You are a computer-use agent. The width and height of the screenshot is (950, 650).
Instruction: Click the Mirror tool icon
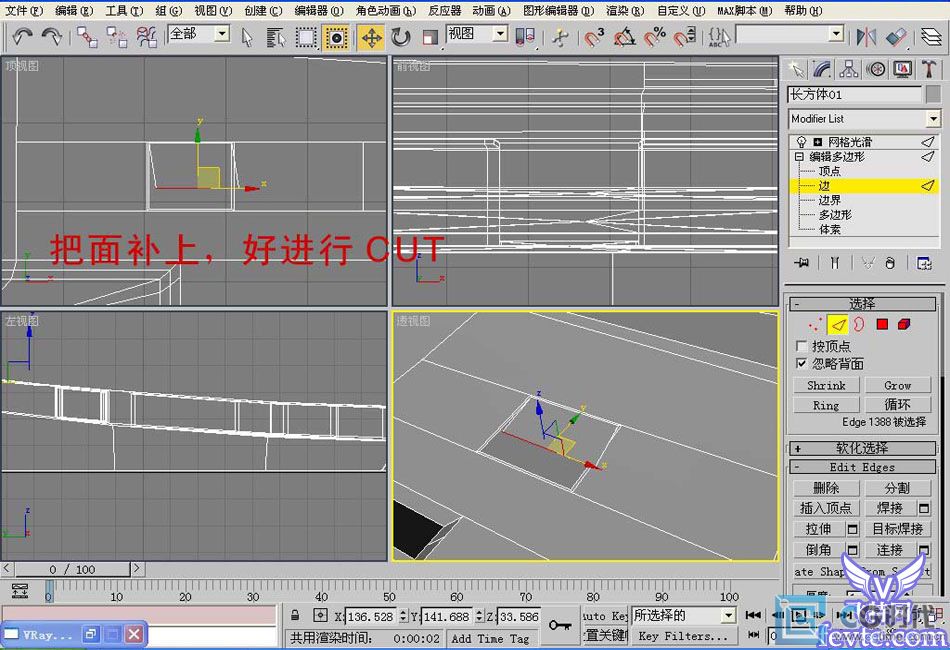866,38
